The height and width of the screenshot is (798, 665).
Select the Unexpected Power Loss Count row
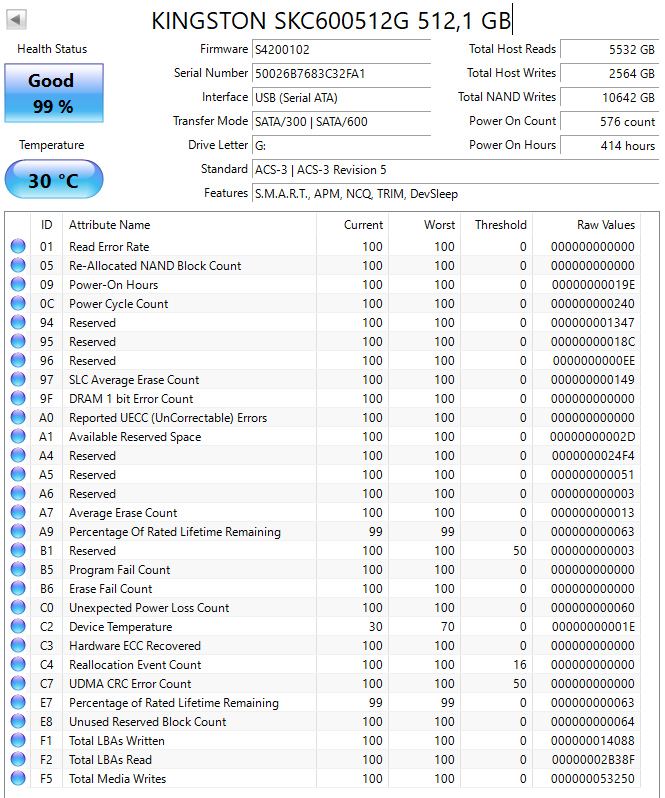click(x=149, y=608)
